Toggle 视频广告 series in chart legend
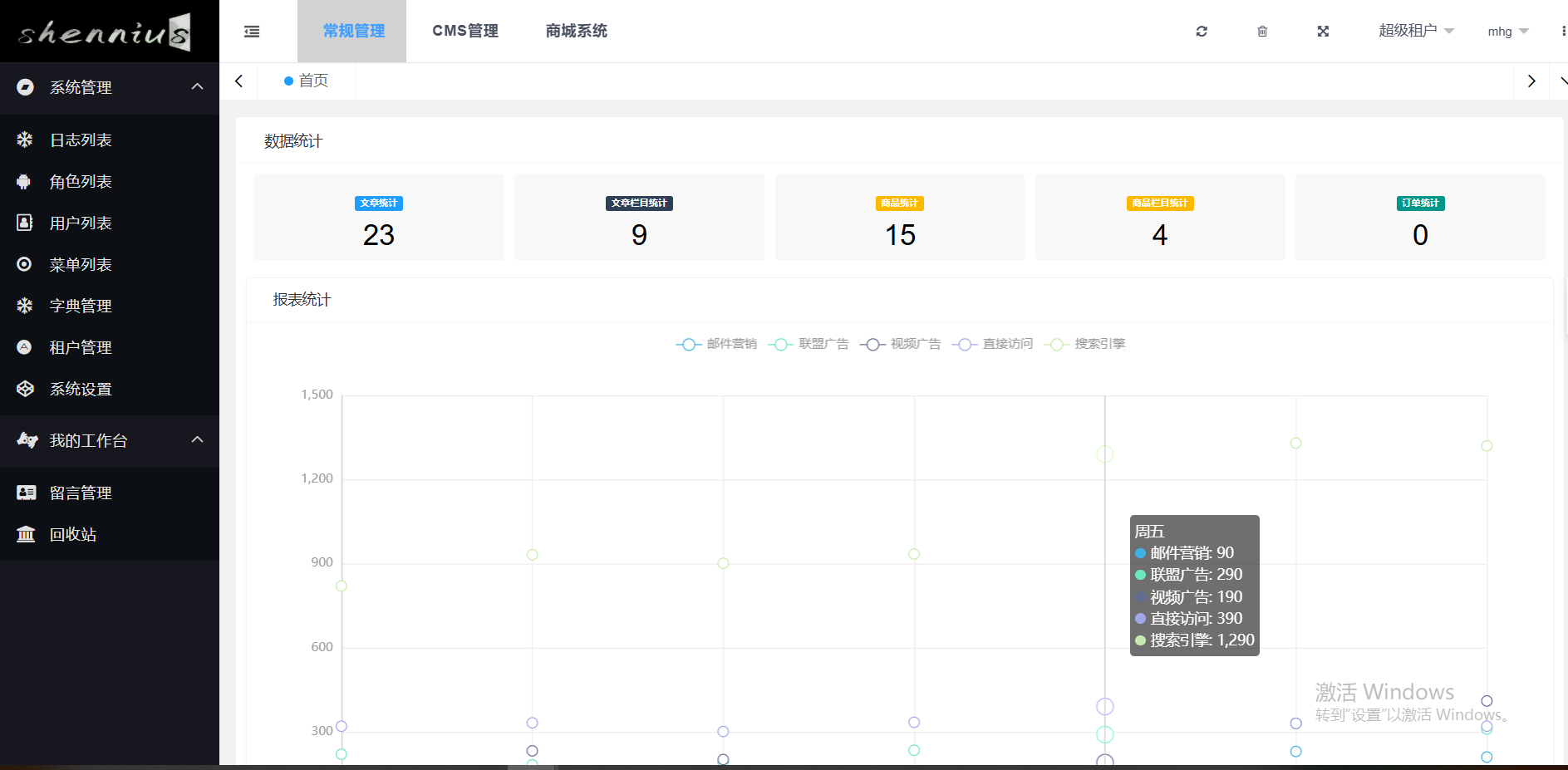 (x=900, y=344)
